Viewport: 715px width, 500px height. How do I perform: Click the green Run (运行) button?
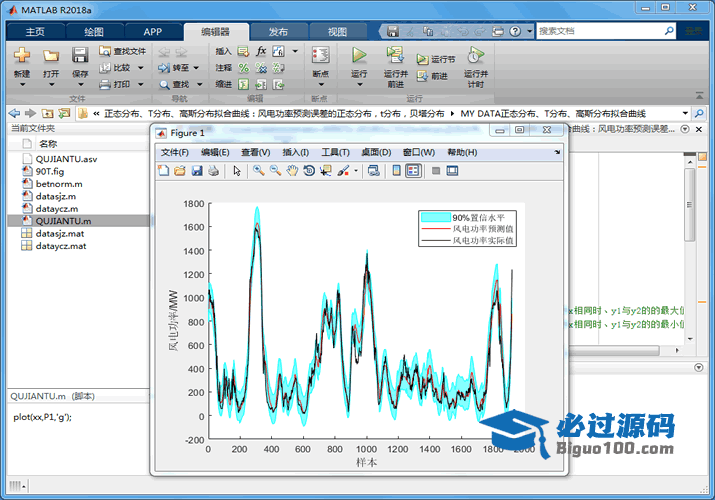[x=359, y=55]
